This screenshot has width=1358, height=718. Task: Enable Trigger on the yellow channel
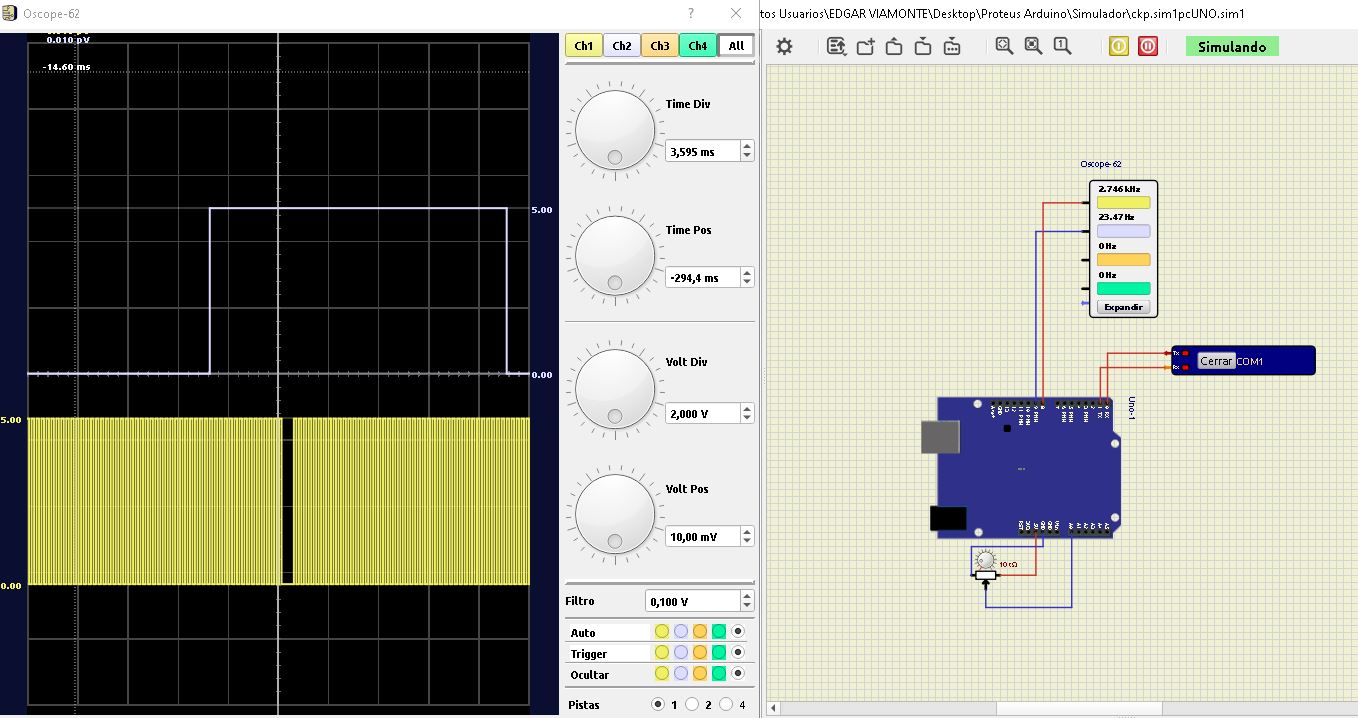pyautogui.click(x=661, y=653)
